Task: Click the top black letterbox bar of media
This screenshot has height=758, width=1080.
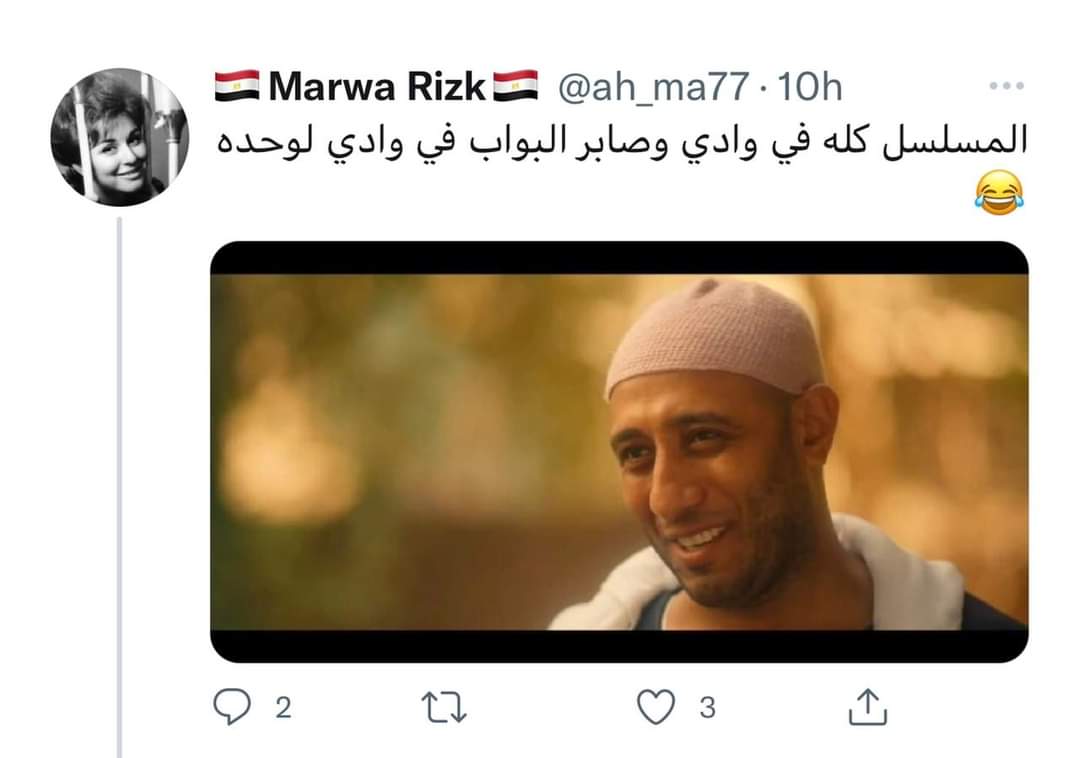Action: 619,258
